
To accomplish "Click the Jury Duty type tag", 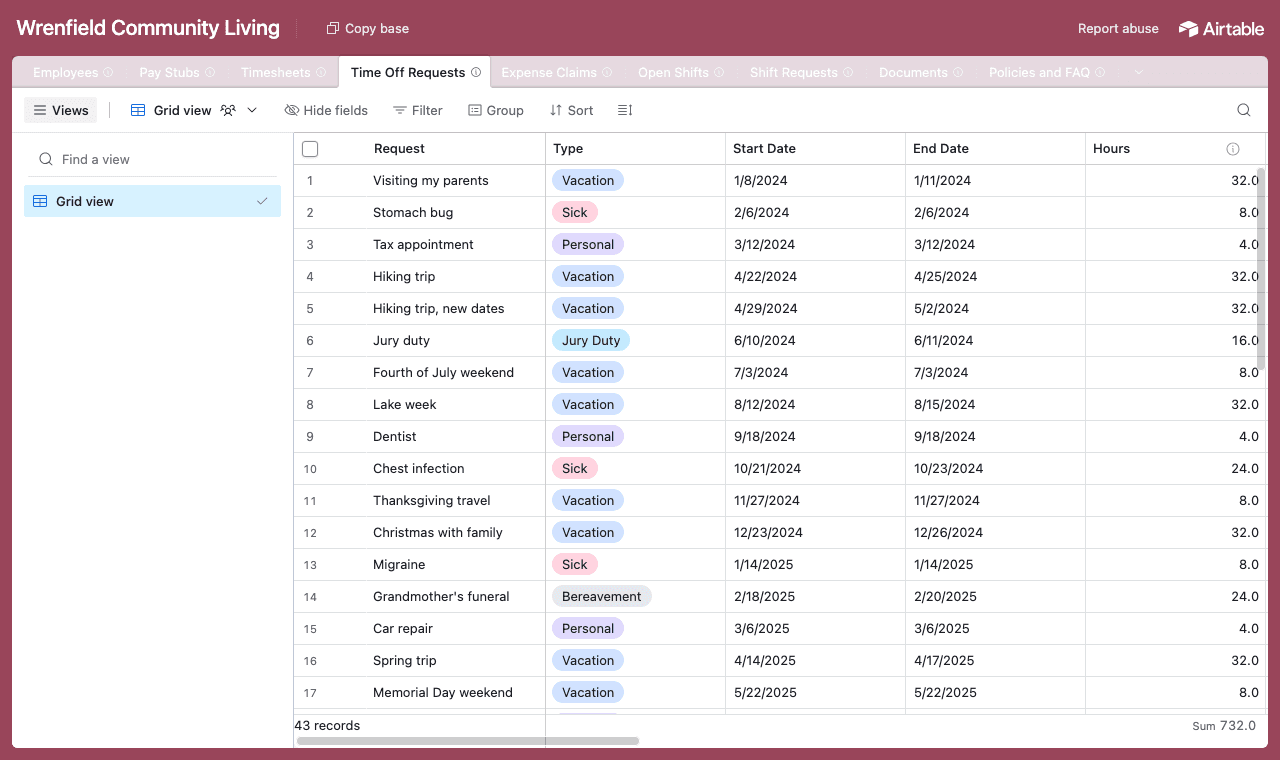I will [x=590, y=340].
